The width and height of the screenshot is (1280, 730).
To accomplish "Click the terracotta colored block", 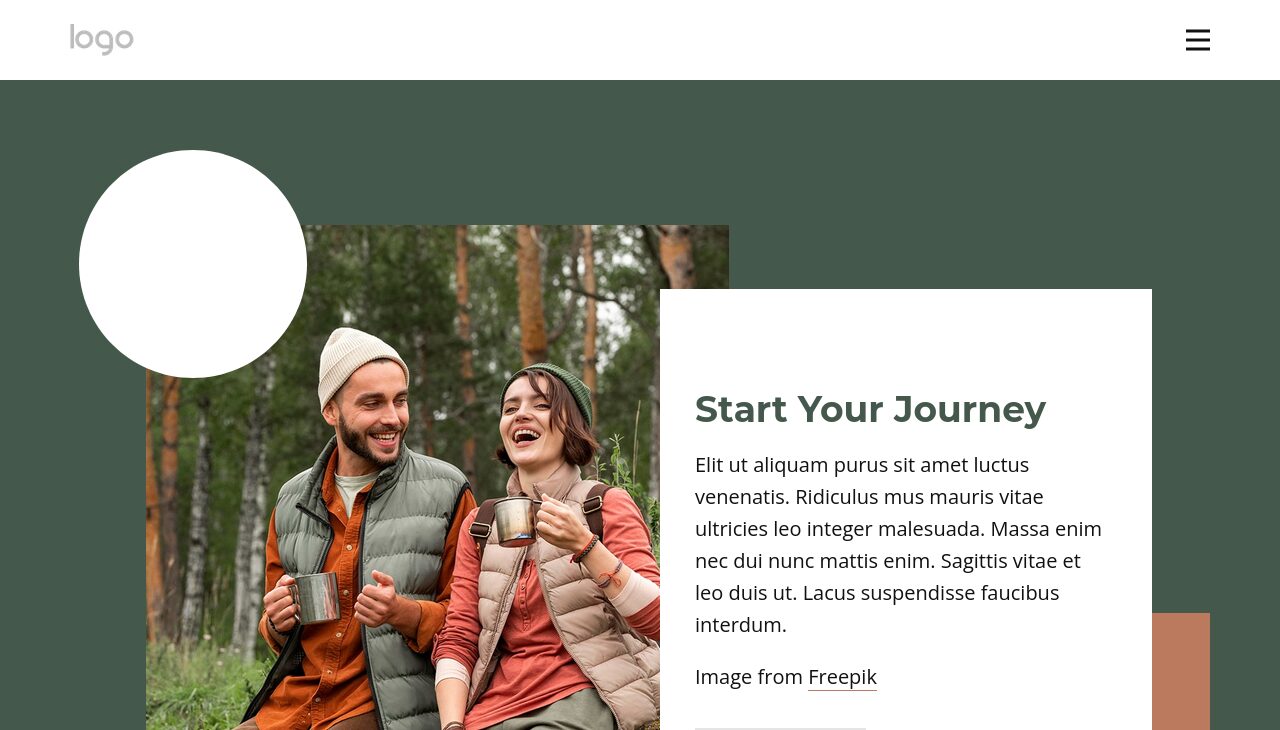I will (1181, 671).
